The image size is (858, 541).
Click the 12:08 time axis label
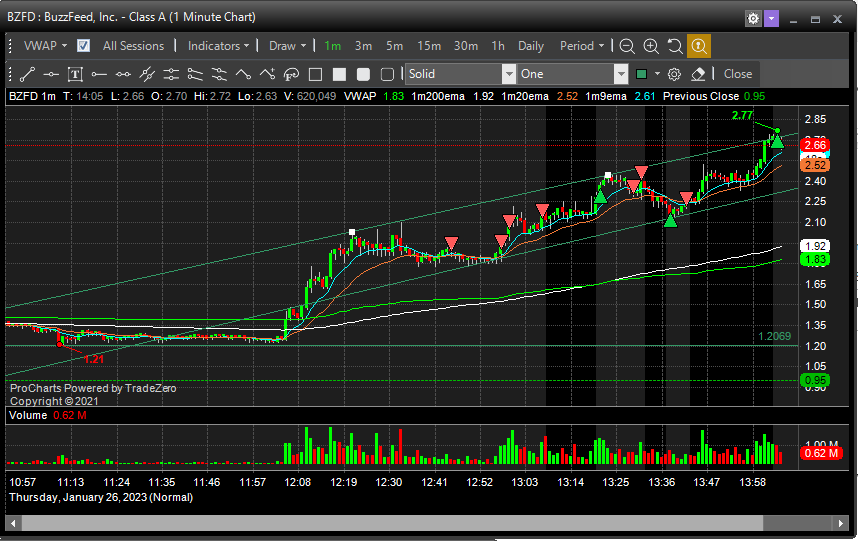pos(298,482)
